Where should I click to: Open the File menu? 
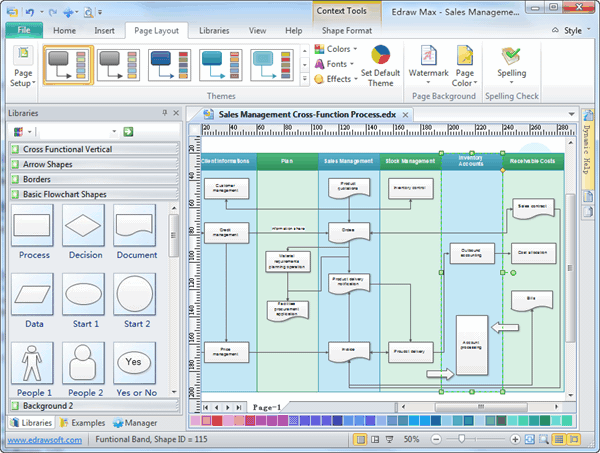coord(22,31)
